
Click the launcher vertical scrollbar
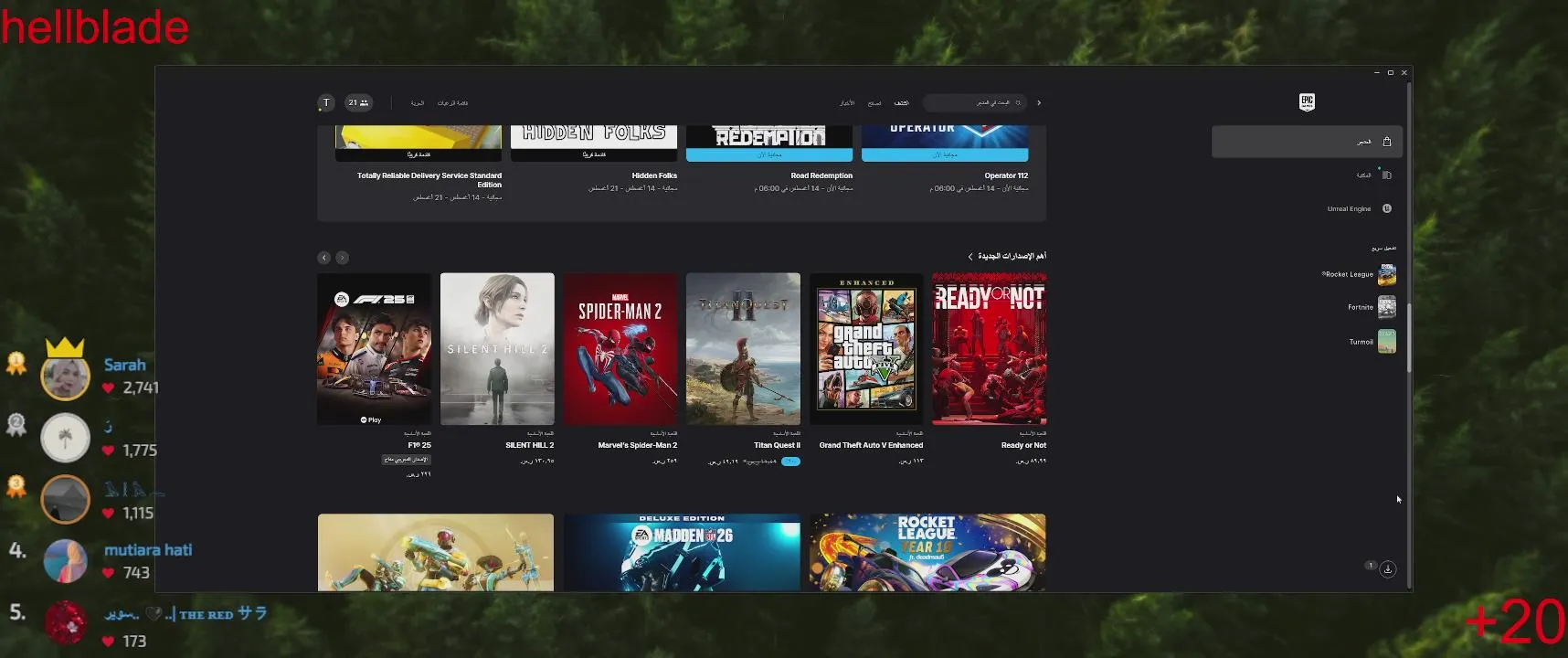[x=1409, y=338]
